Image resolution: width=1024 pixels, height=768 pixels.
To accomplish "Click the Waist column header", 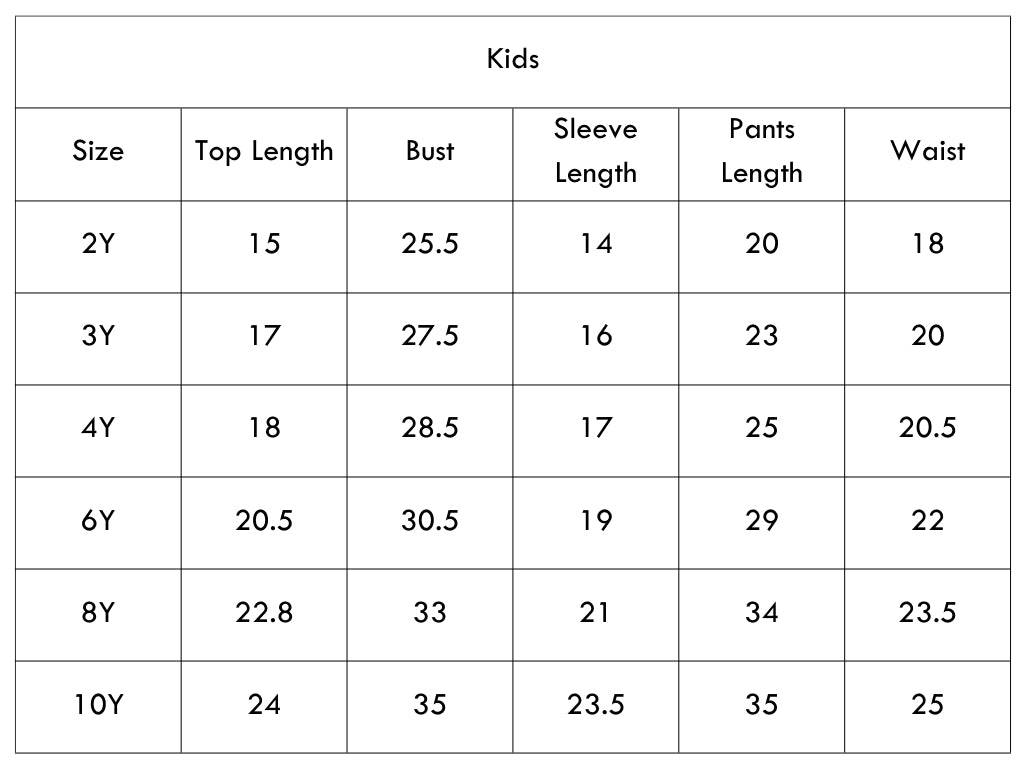I will click(927, 151).
